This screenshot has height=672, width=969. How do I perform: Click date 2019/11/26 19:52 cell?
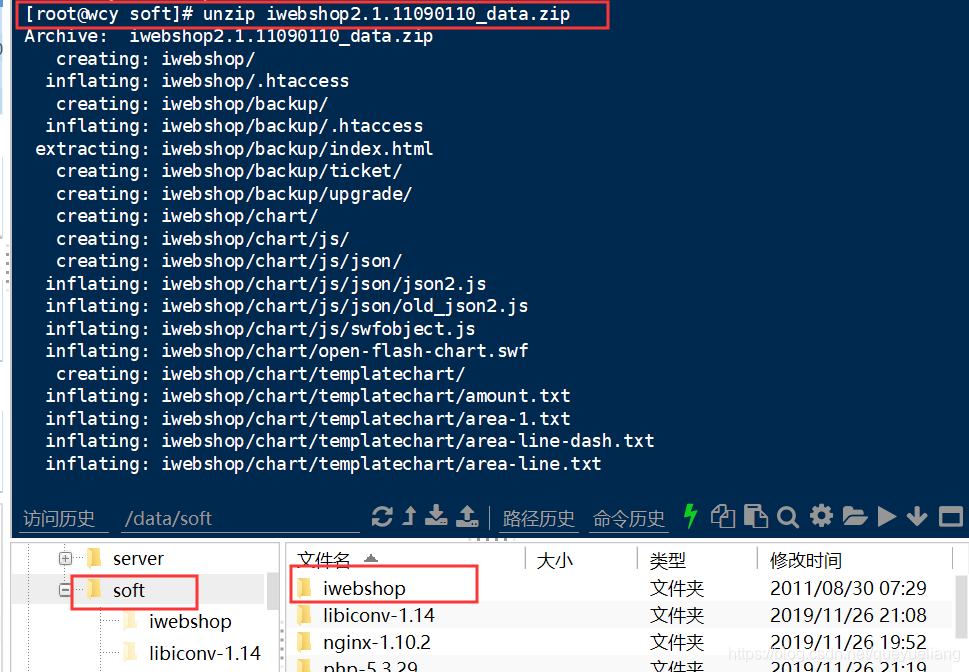tap(848, 642)
